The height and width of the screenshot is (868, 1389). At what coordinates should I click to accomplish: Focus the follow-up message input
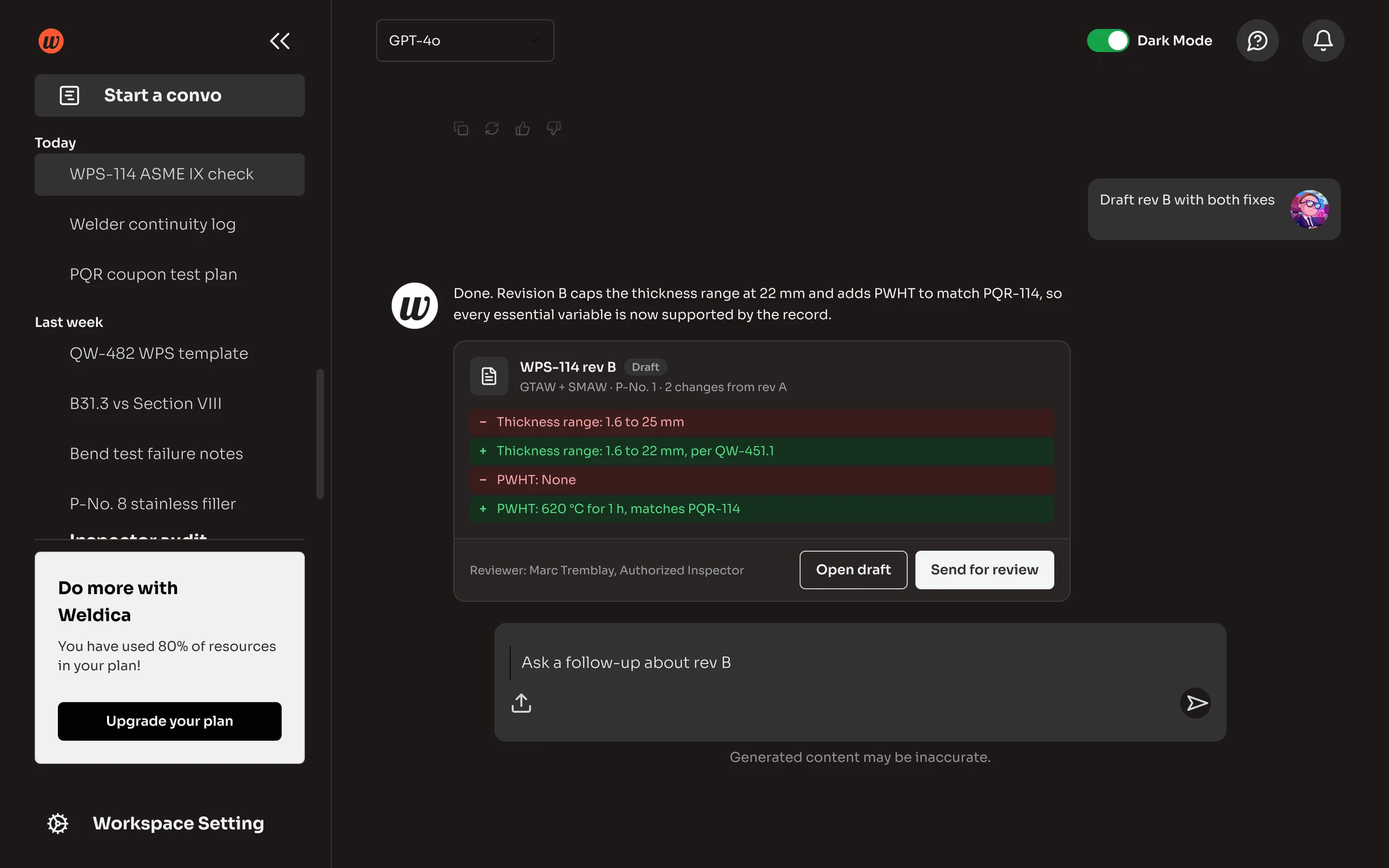(x=859, y=663)
